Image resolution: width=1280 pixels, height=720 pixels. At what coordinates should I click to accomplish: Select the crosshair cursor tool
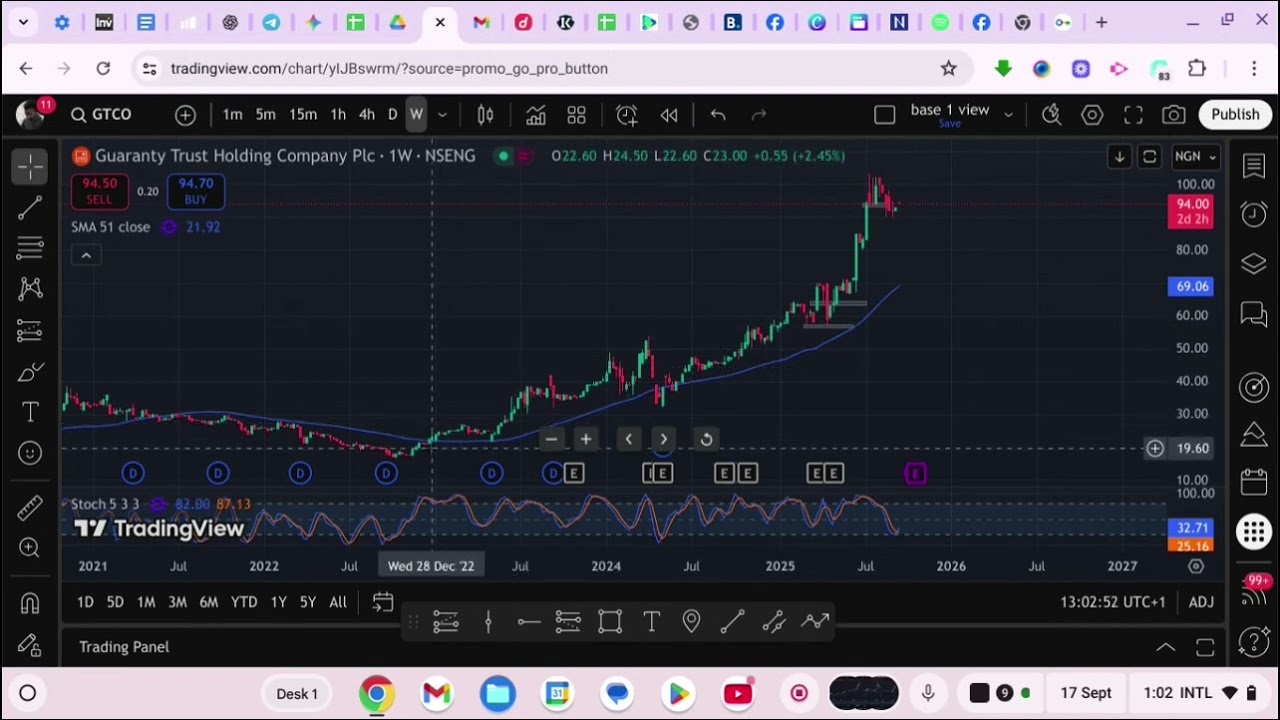pyautogui.click(x=30, y=166)
